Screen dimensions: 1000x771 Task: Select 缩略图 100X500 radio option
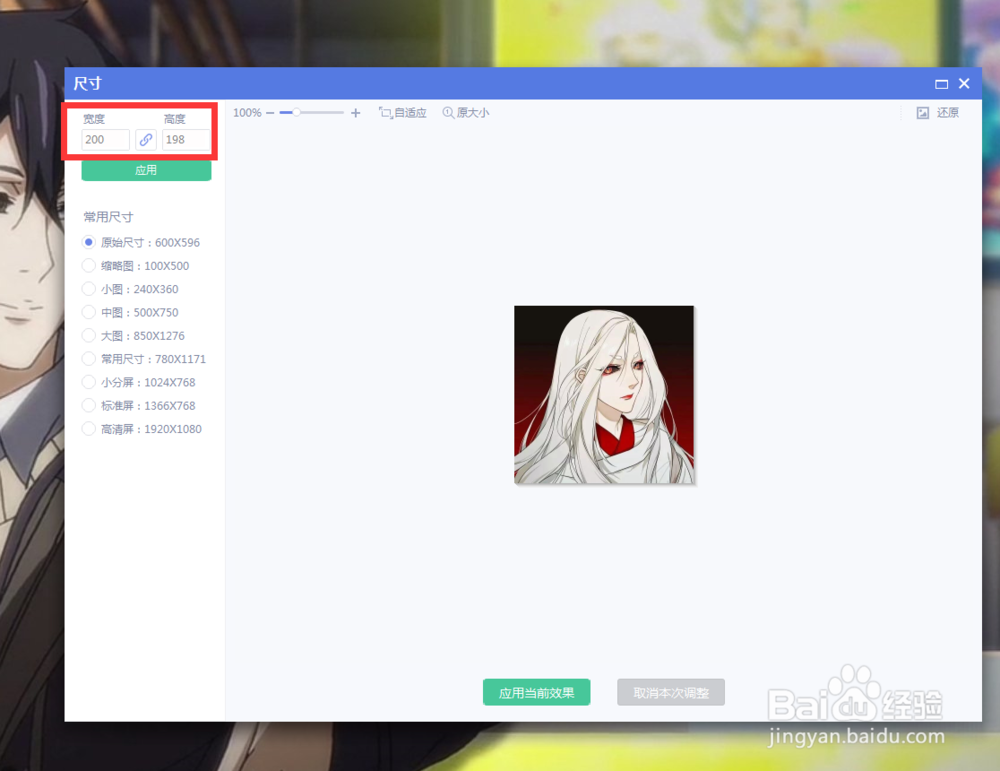pos(89,265)
